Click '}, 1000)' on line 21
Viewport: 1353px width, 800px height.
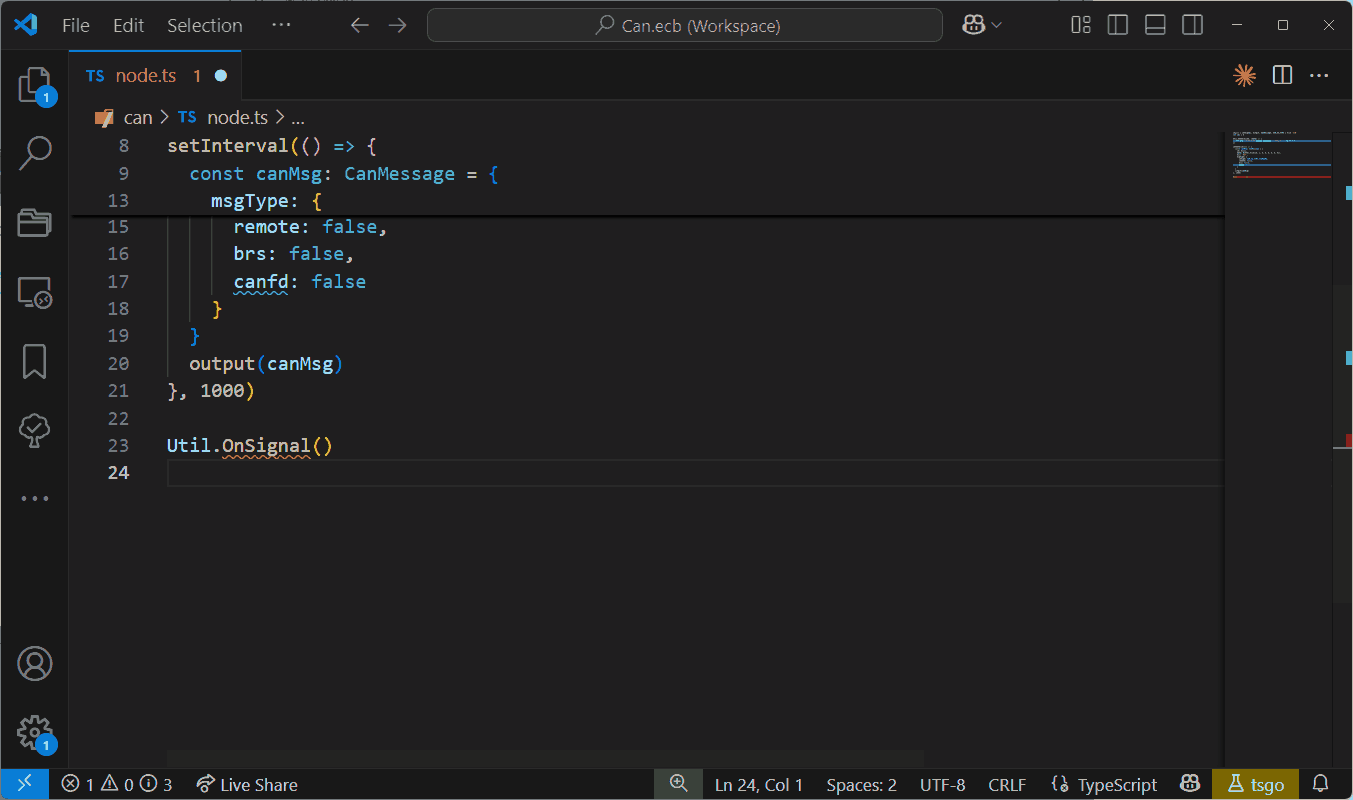(x=211, y=391)
